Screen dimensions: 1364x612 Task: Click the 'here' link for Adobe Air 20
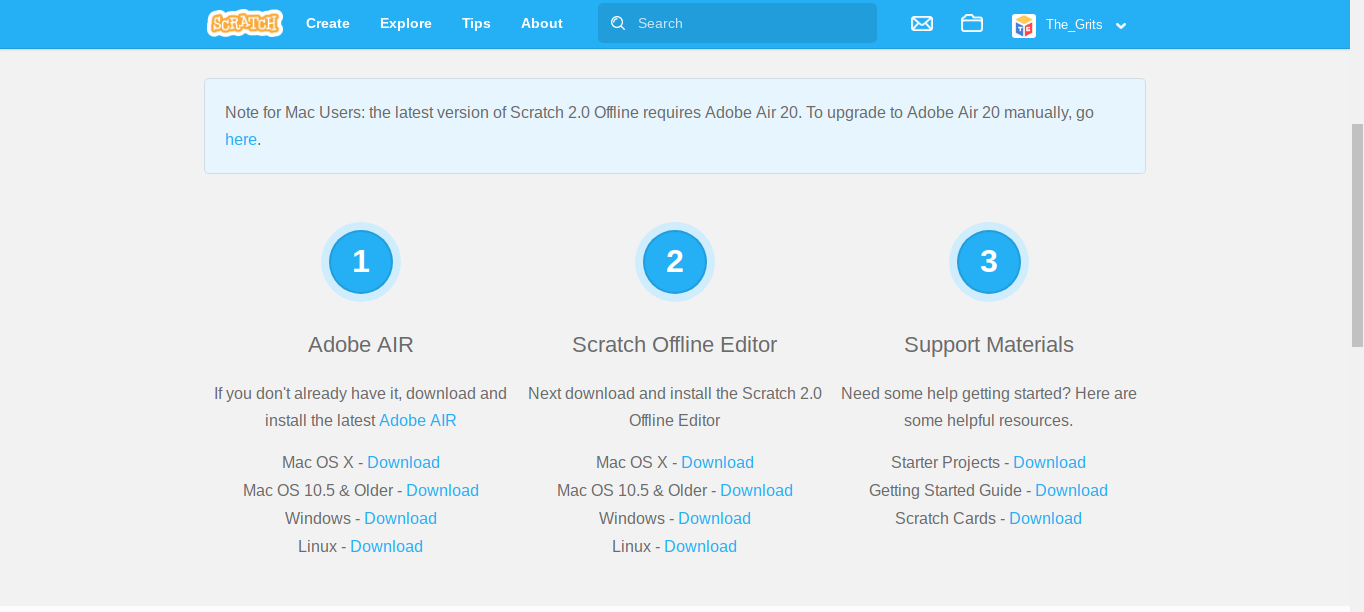[x=241, y=139]
